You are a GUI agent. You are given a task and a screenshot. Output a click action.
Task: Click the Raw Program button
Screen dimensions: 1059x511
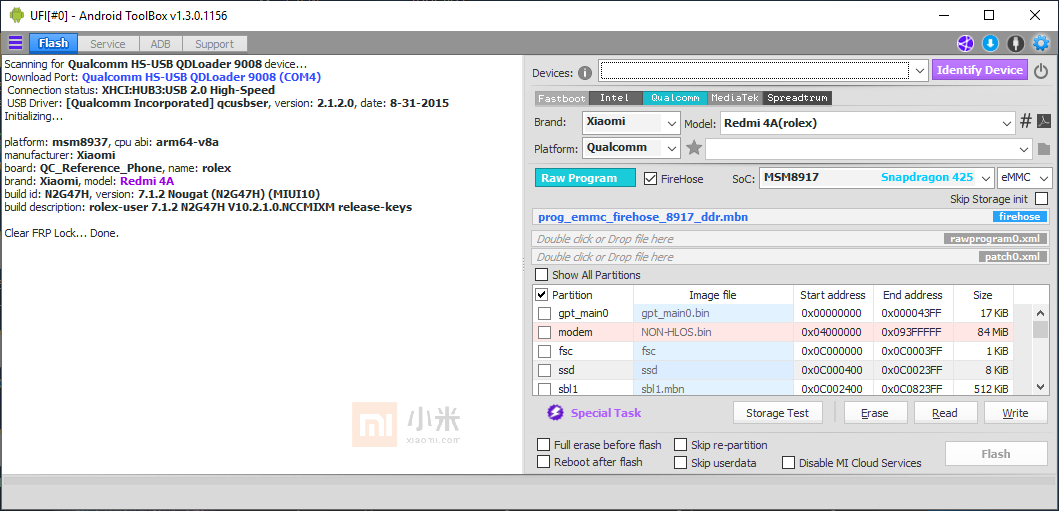(586, 178)
